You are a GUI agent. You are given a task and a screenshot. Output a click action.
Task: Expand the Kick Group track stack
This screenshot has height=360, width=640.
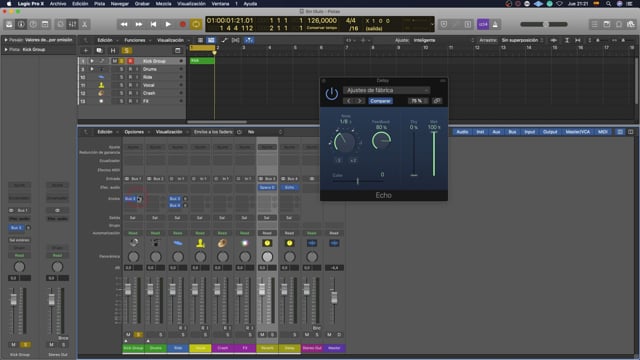(x=92, y=61)
